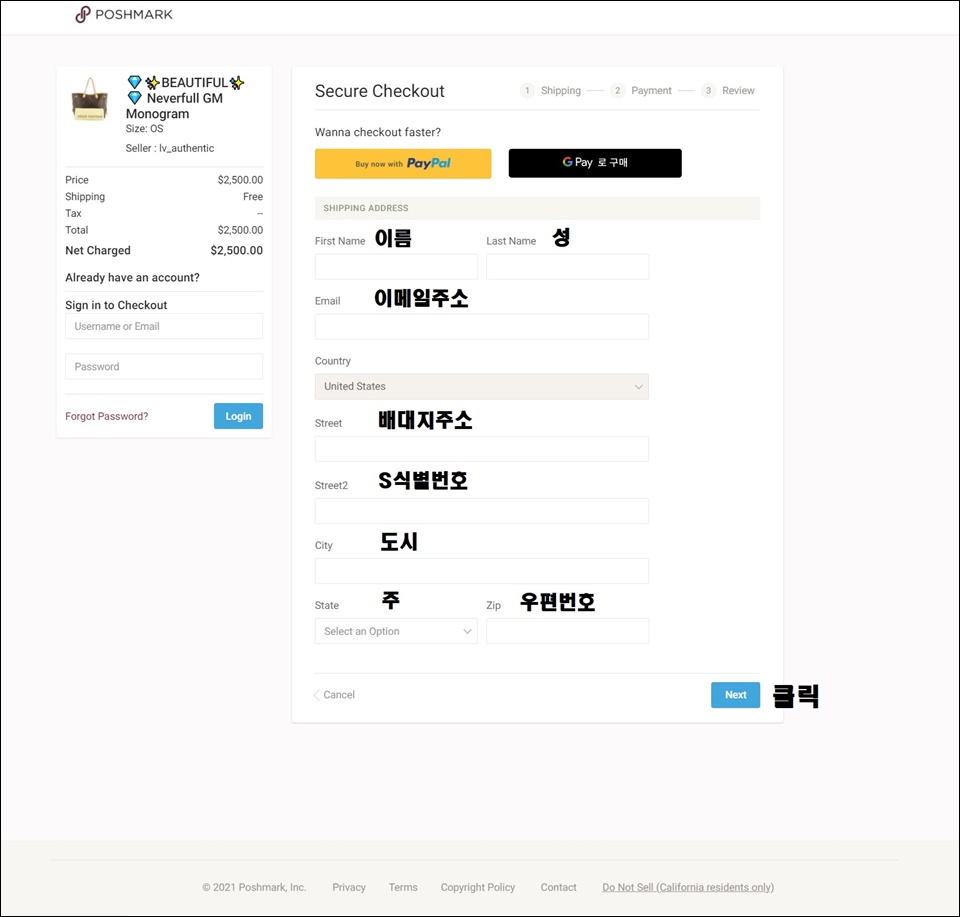Click the blue Next button
This screenshot has width=960, height=917.
[x=735, y=695]
